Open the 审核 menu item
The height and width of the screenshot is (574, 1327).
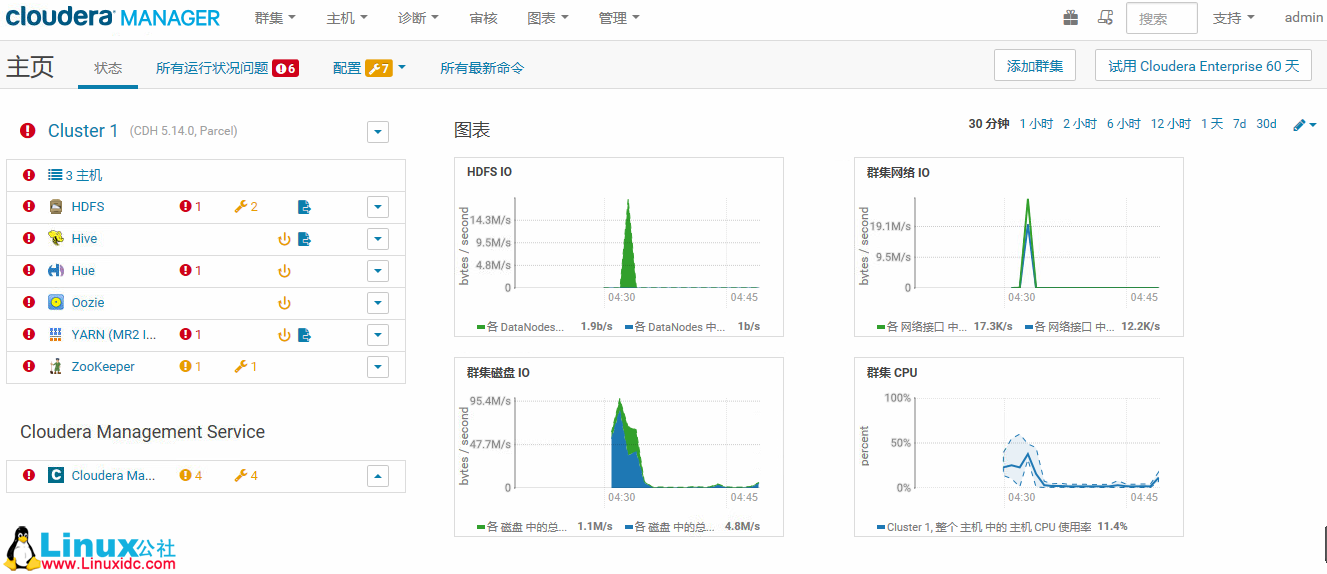[483, 18]
